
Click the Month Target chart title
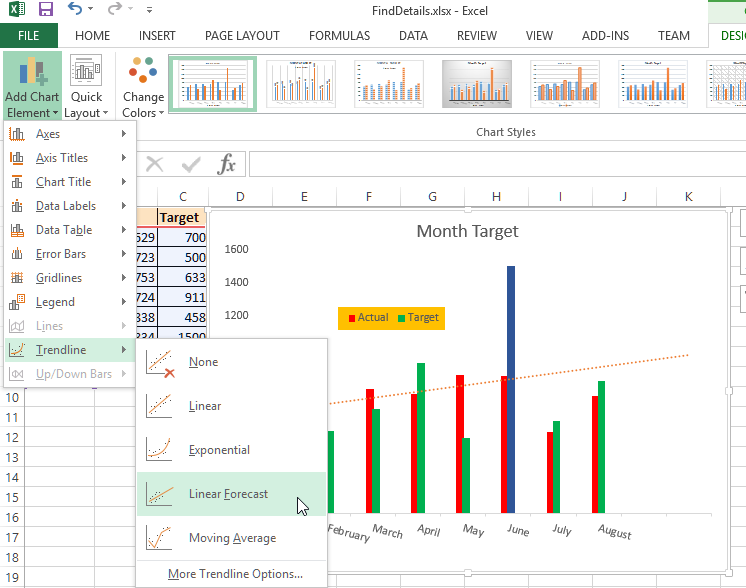click(467, 231)
